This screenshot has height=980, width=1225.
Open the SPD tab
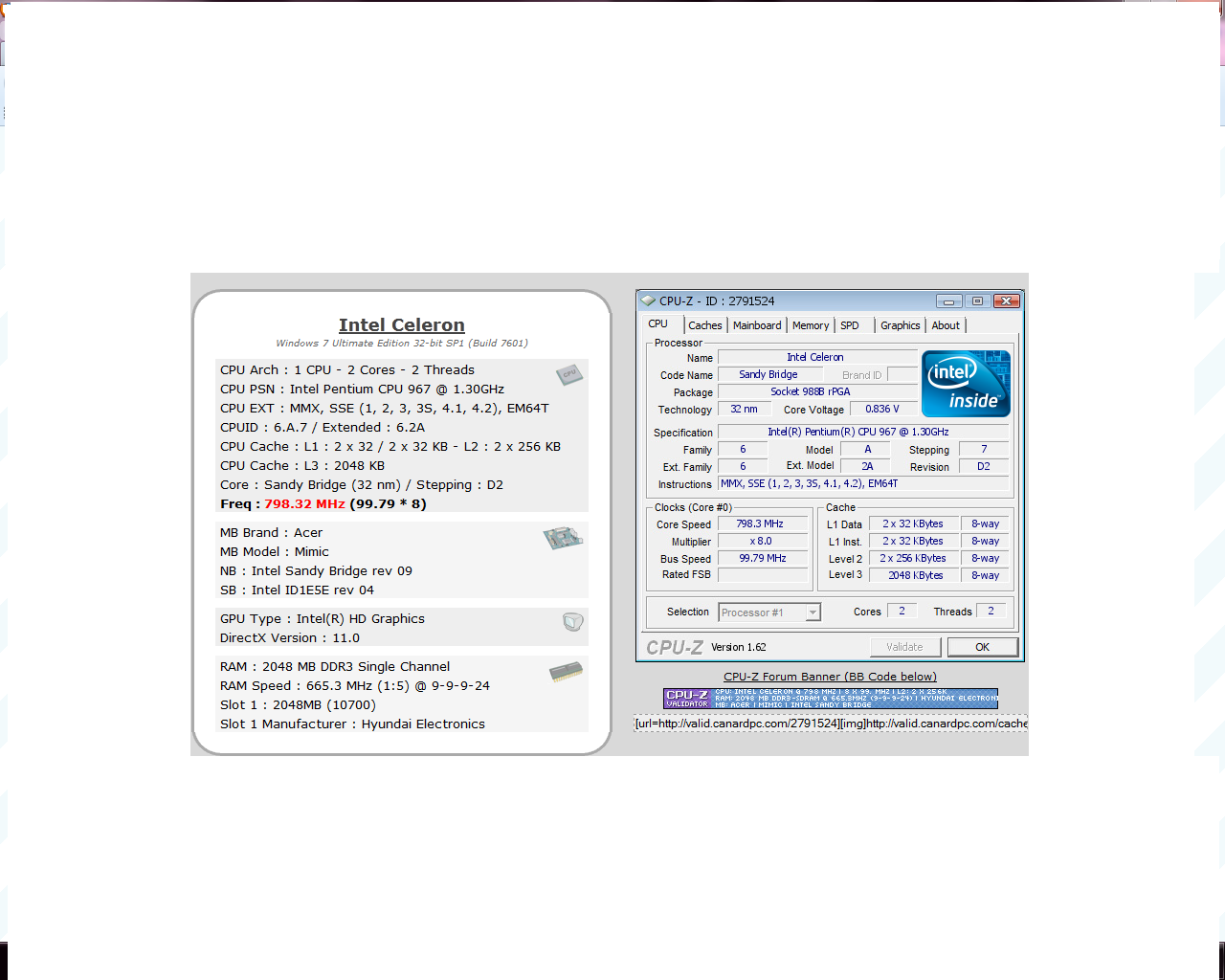click(x=850, y=325)
